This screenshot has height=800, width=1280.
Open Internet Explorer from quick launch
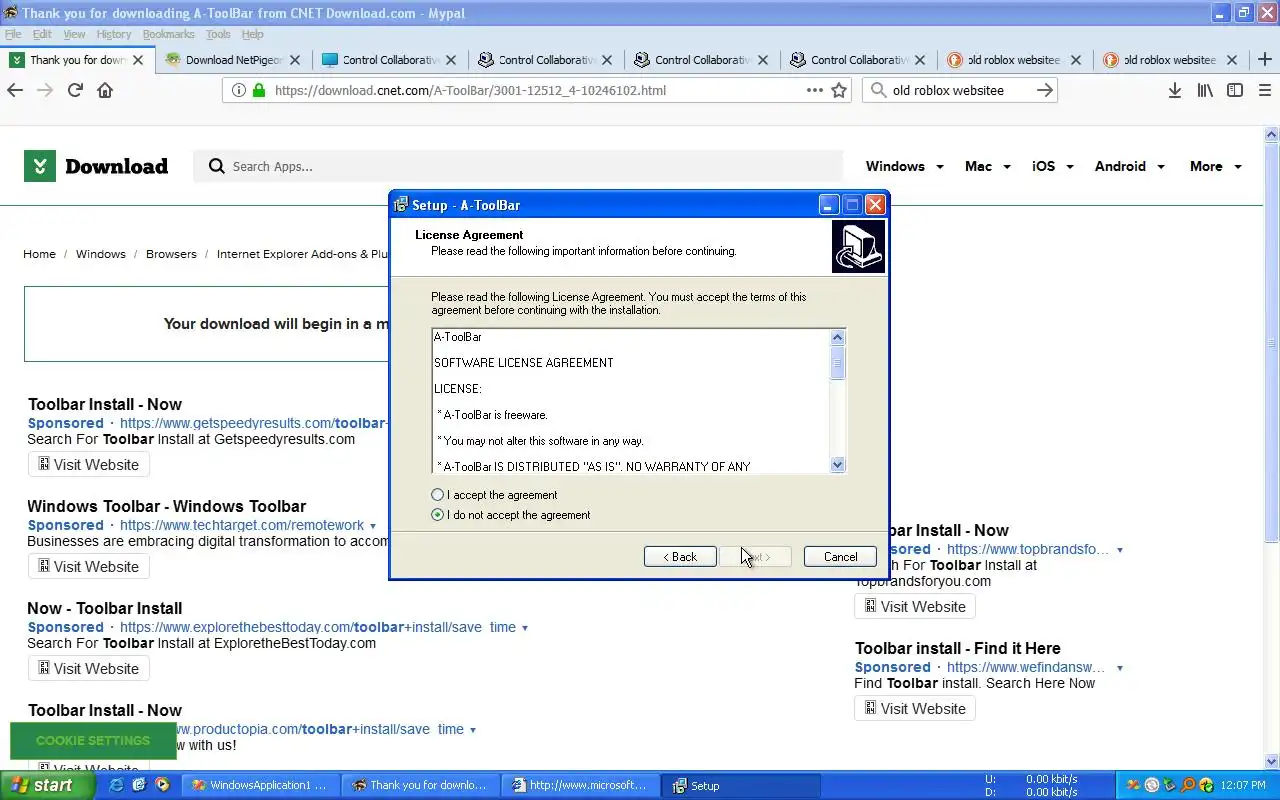(117, 785)
